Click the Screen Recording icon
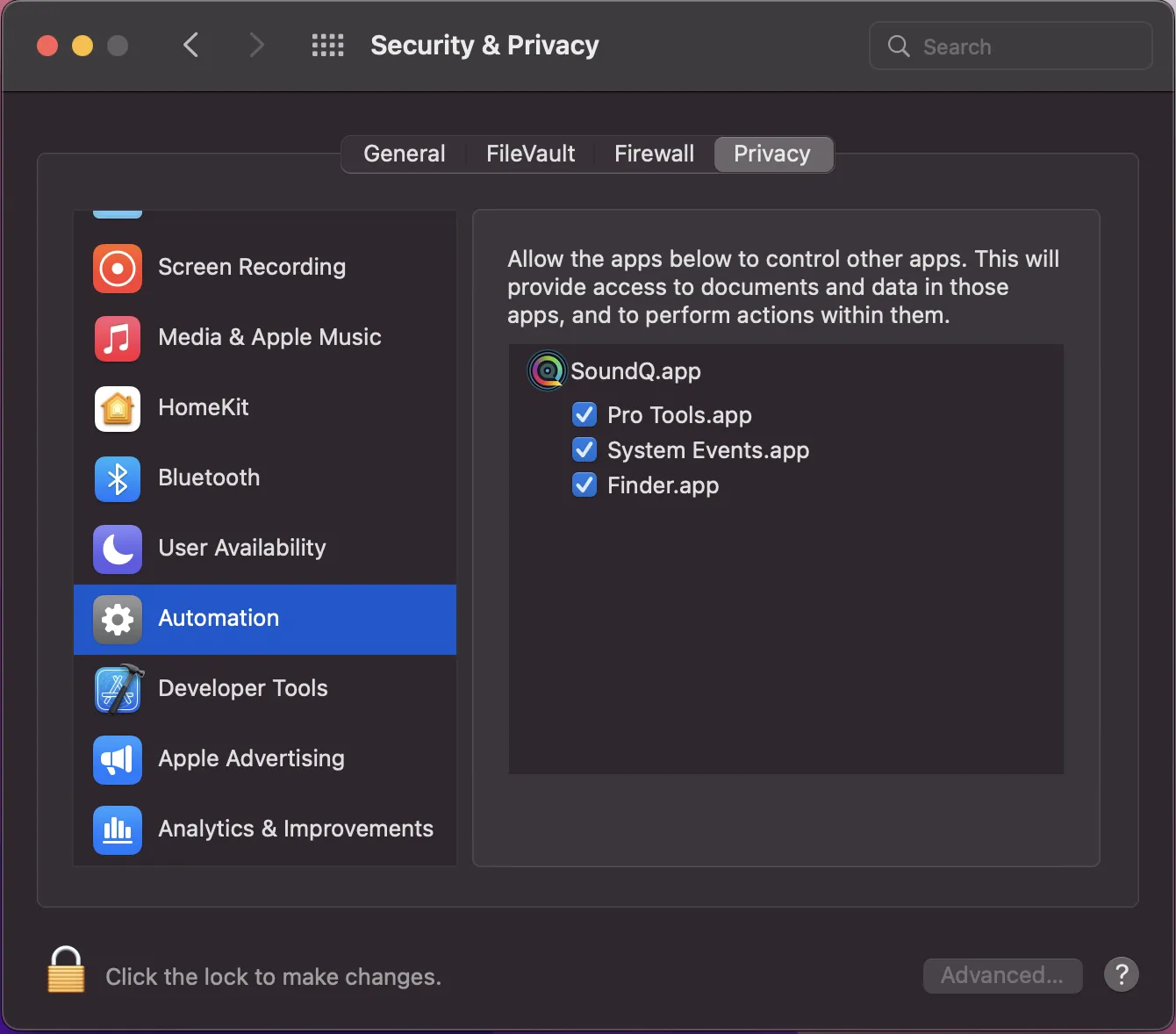 point(118,268)
